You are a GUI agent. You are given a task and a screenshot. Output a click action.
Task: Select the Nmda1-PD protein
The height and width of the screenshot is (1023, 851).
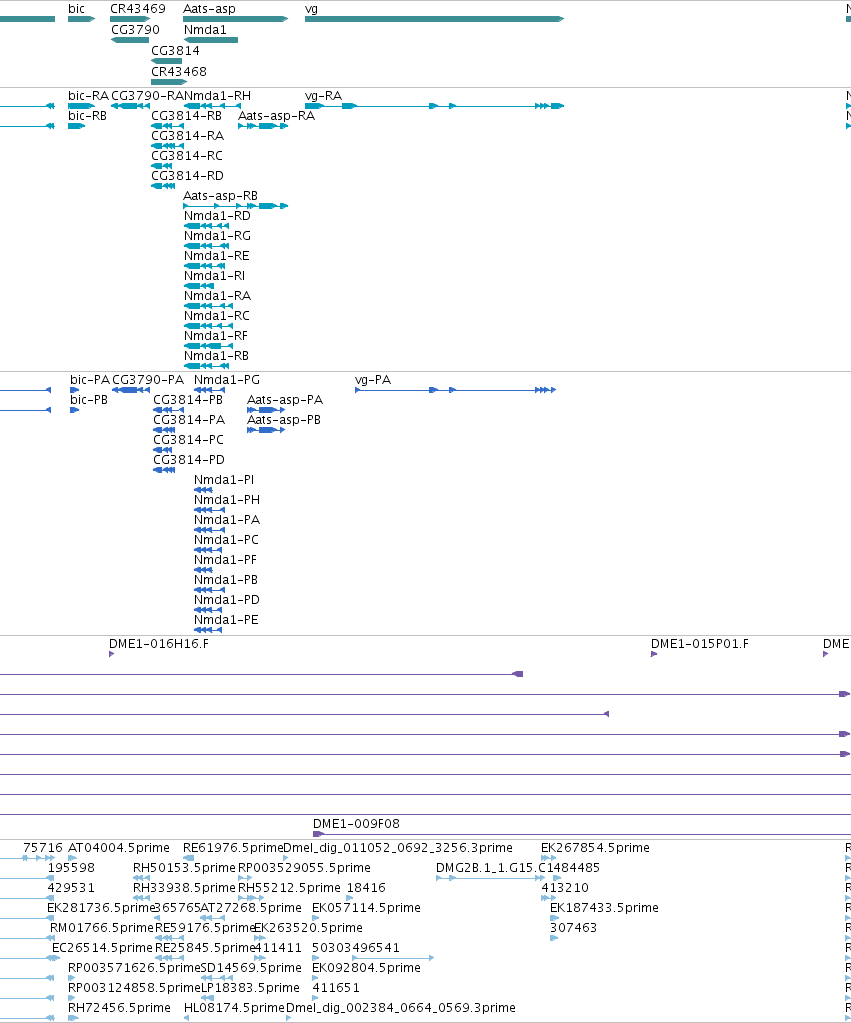point(208,610)
